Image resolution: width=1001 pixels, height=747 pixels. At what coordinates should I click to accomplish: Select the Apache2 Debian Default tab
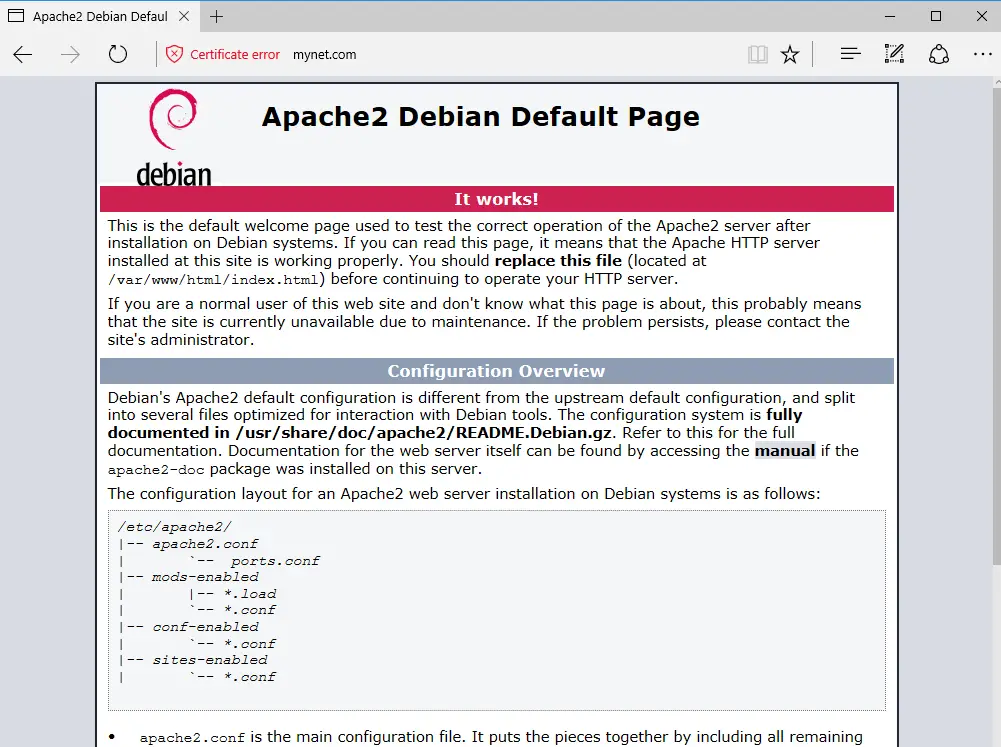100,17
